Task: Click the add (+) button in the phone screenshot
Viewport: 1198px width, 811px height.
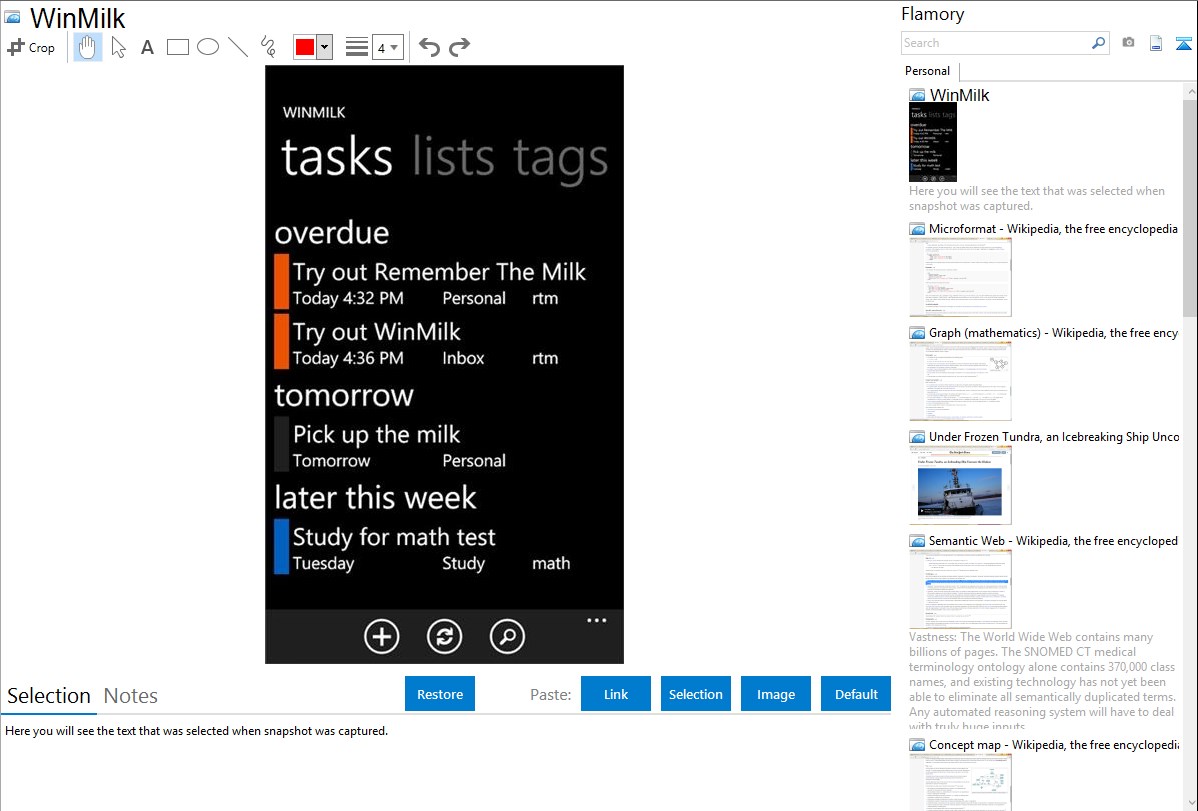Action: click(381, 636)
